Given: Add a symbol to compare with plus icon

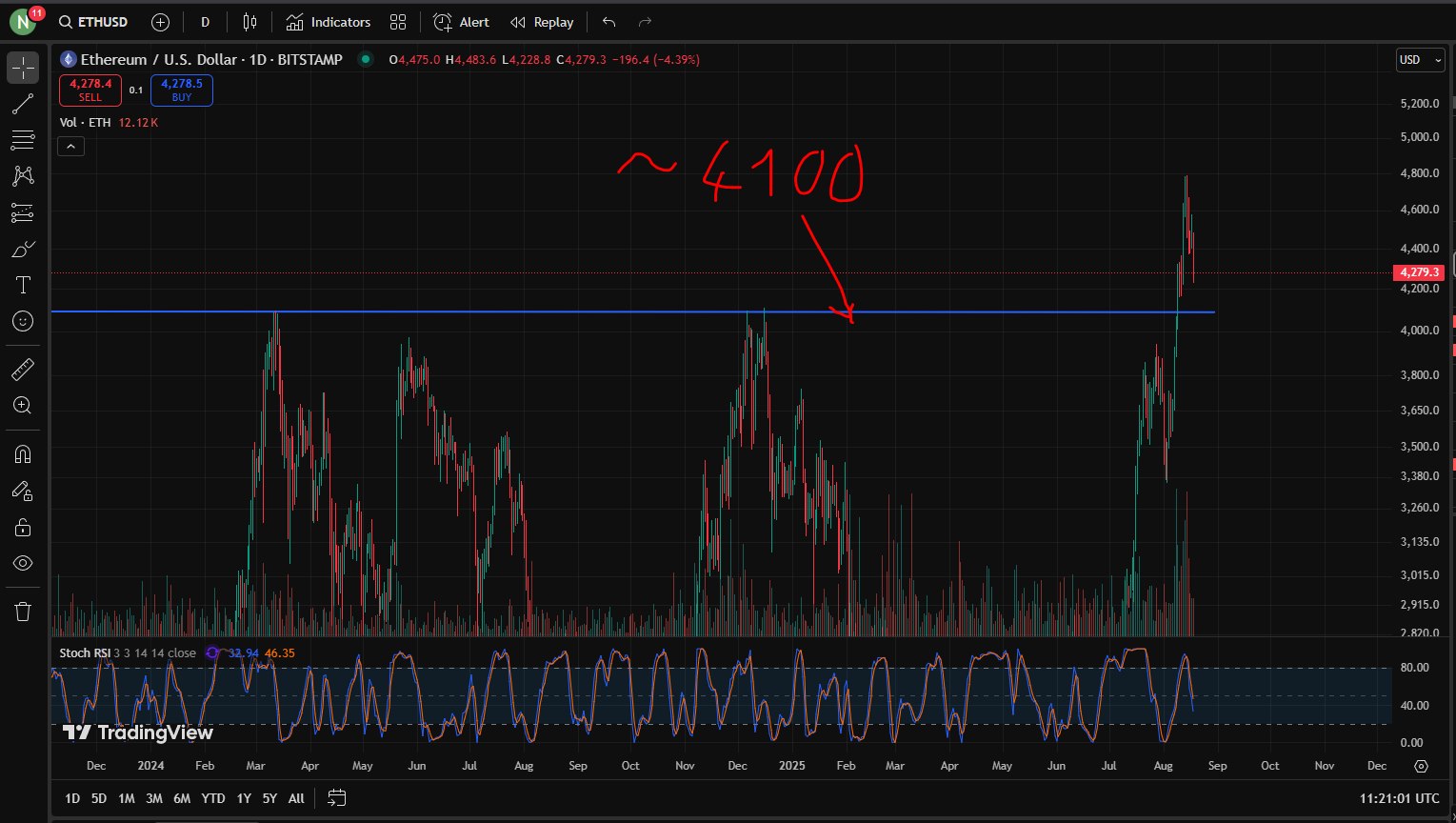Looking at the screenshot, I should (x=160, y=22).
